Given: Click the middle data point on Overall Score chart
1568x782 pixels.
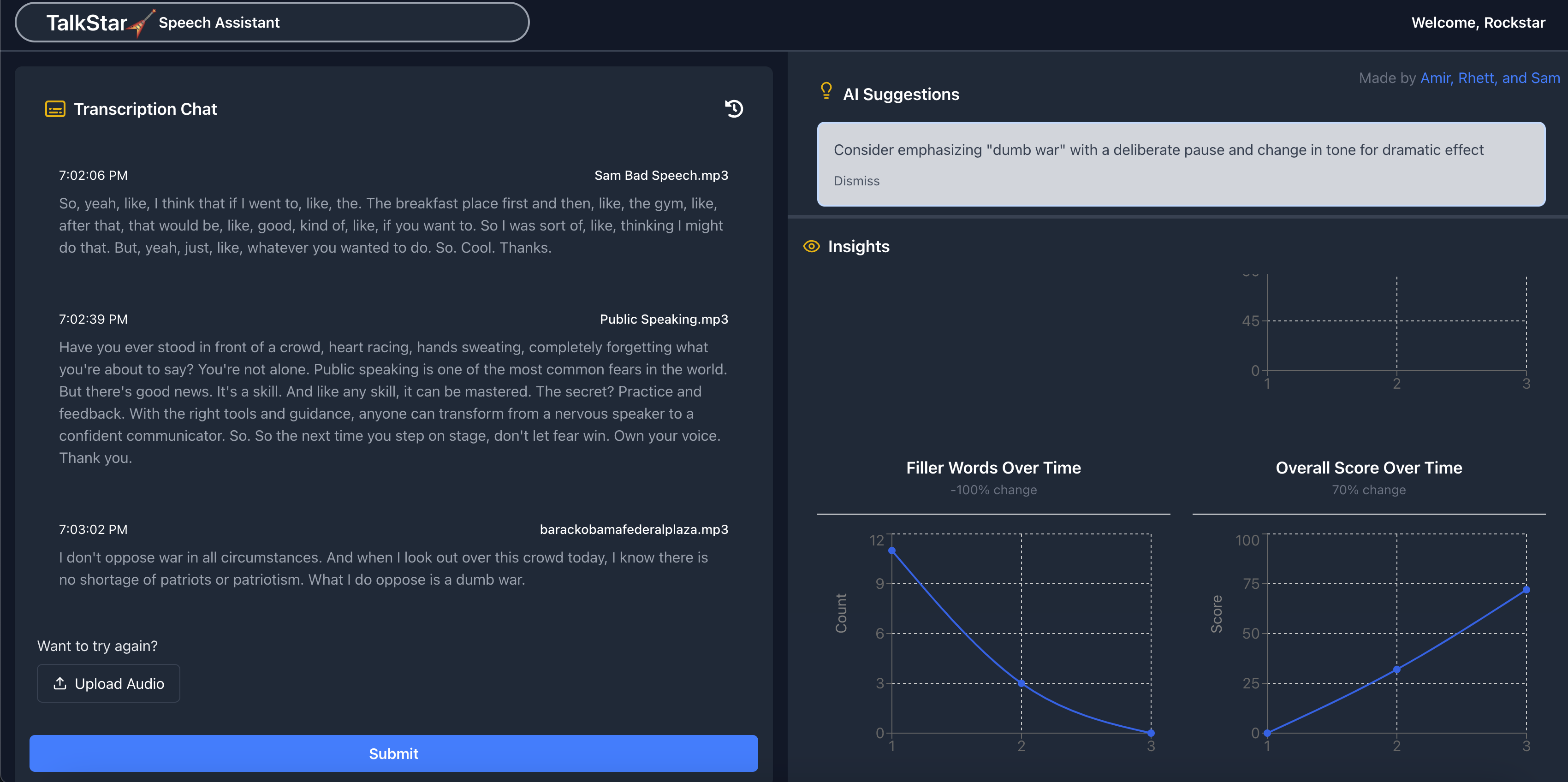Looking at the screenshot, I should click(1396, 669).
